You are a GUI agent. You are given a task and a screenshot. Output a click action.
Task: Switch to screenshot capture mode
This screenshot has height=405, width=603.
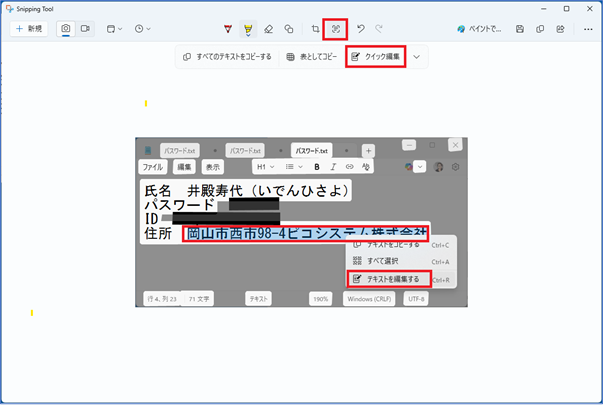pos(66,29)
